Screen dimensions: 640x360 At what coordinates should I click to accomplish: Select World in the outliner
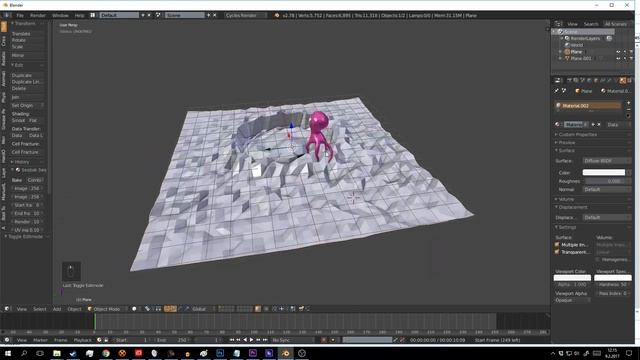[577, 45]
